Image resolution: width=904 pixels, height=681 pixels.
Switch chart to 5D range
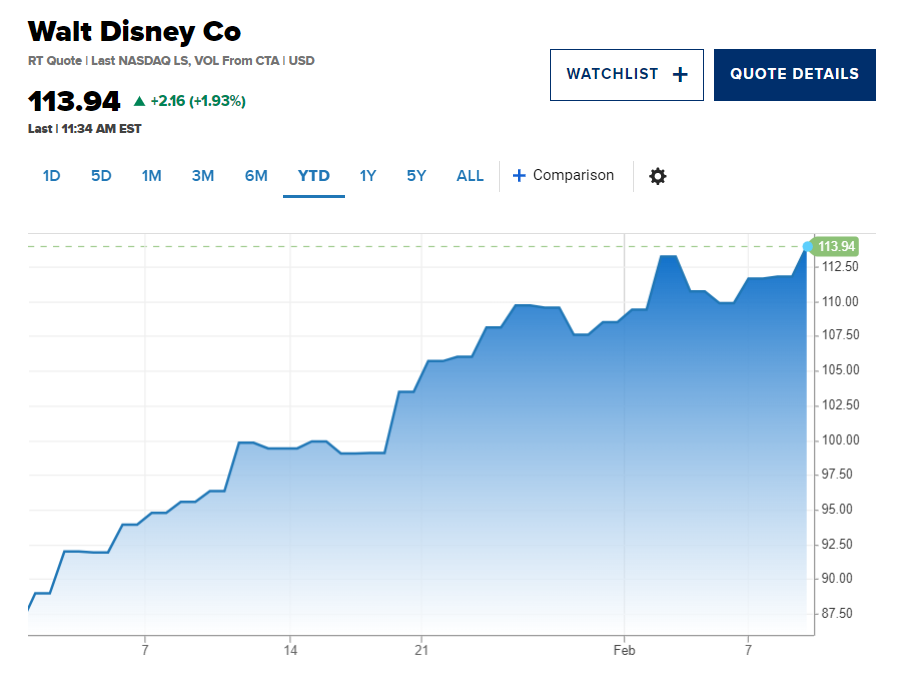[x=101, y=176]
